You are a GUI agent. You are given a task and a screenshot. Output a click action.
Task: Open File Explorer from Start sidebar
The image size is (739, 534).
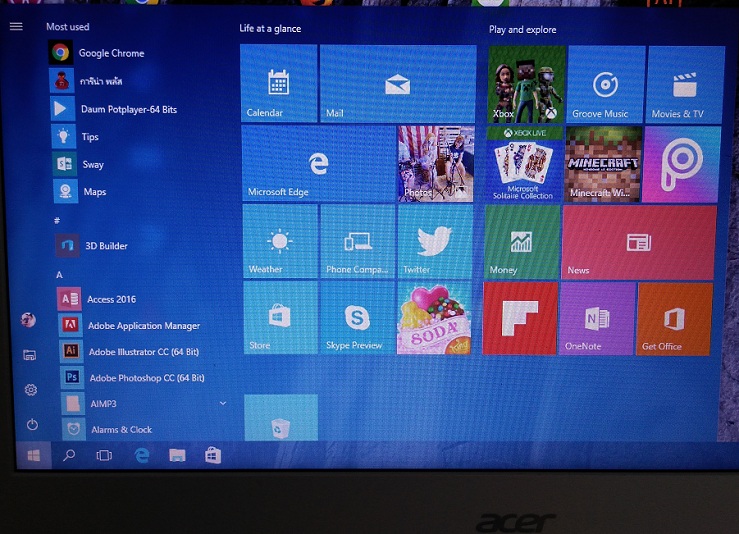30,355
